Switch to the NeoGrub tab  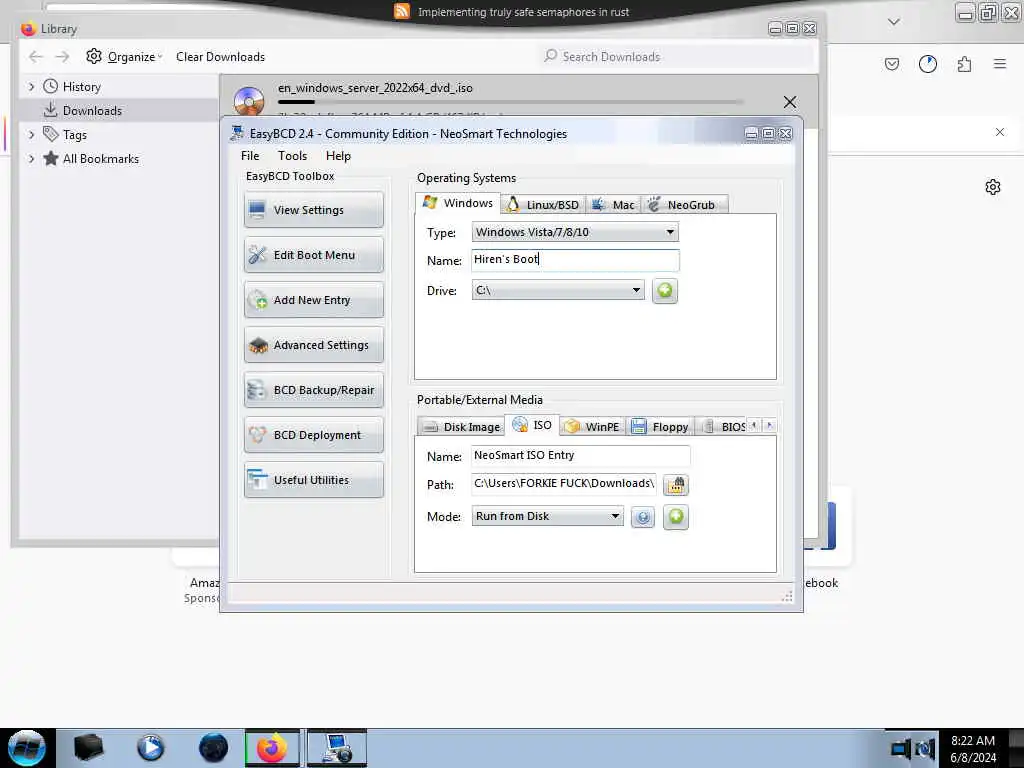[684, 205]
